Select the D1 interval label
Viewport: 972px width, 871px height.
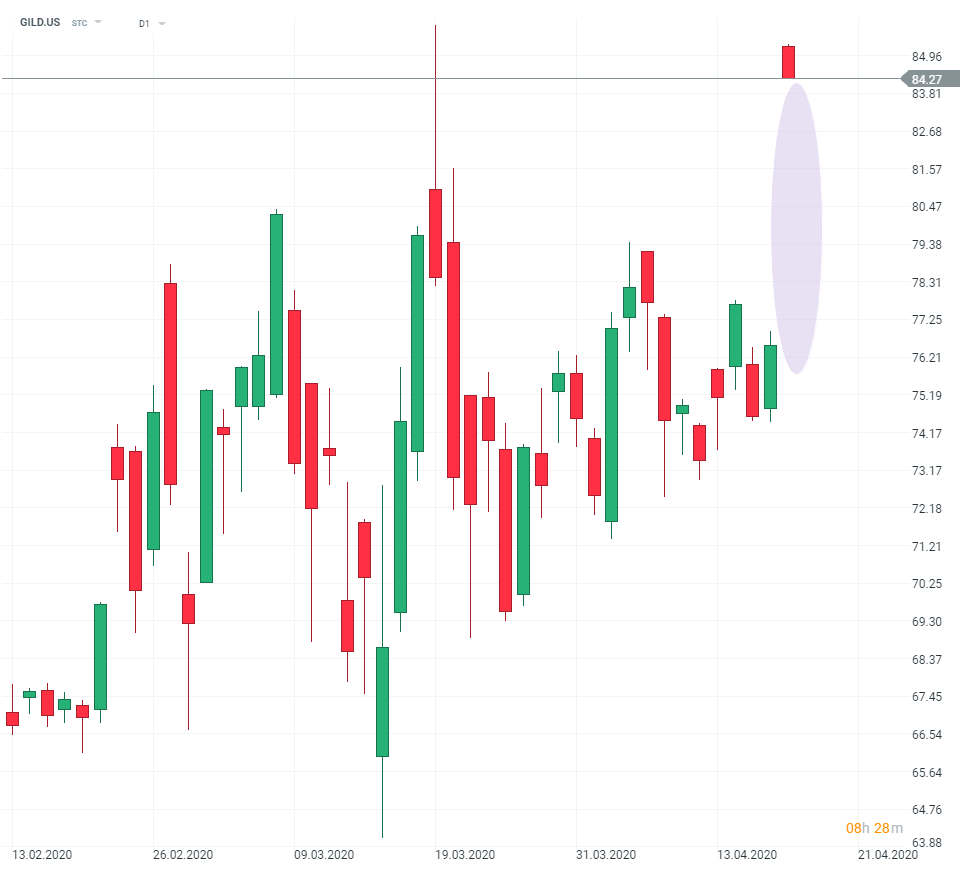coord(144,23)
